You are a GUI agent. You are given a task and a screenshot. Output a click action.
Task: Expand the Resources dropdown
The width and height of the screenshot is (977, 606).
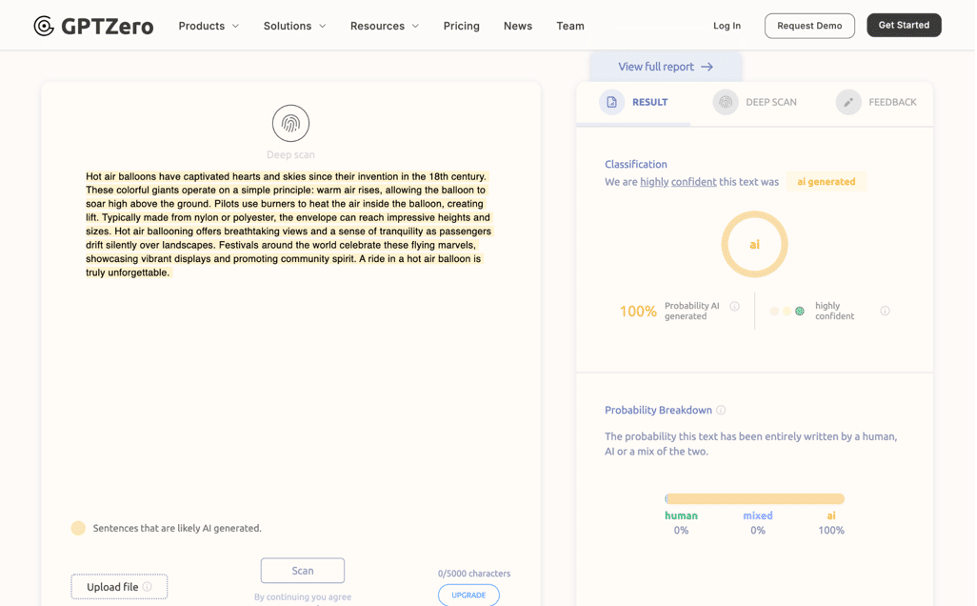pos(384,26)
